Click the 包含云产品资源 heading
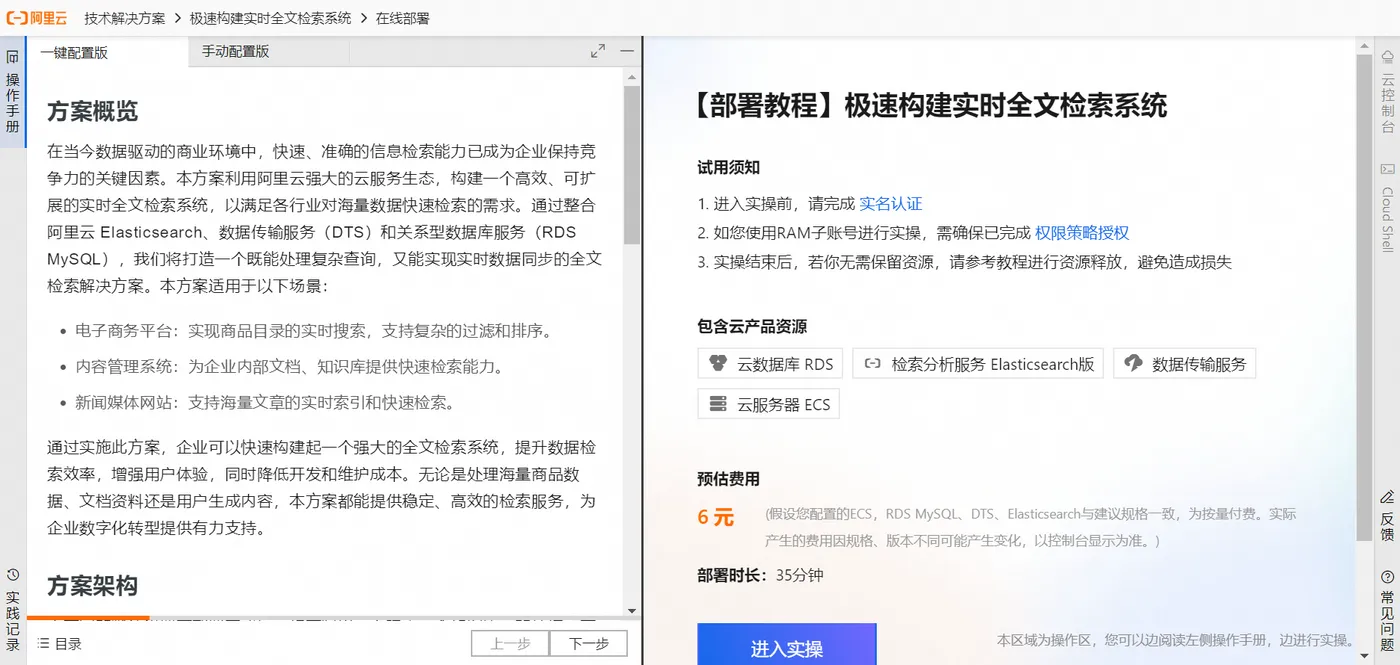The width and height of the screenshot is (1400, 665). [752, 326]
